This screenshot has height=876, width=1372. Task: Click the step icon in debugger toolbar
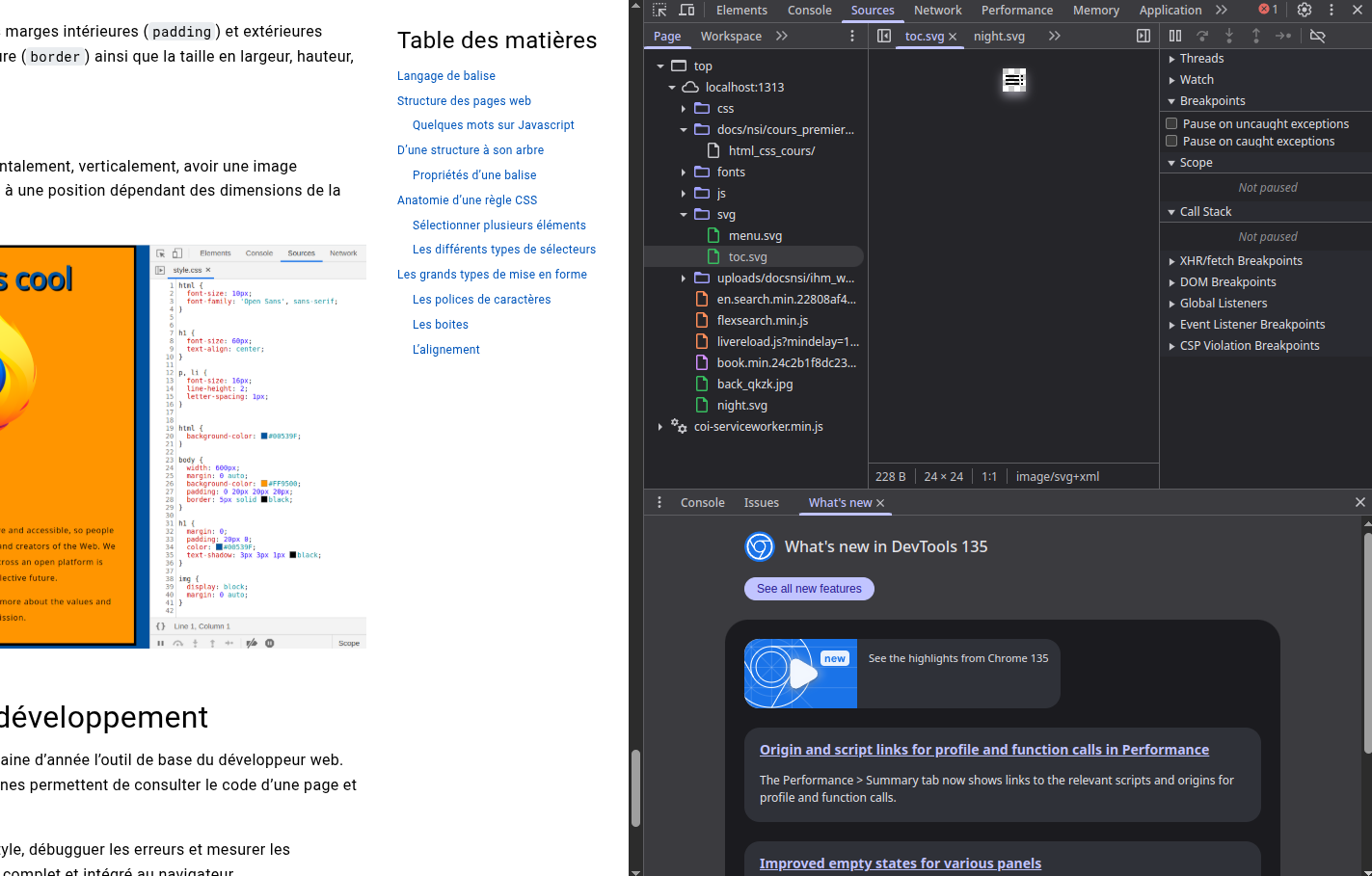pos(1283,36)
